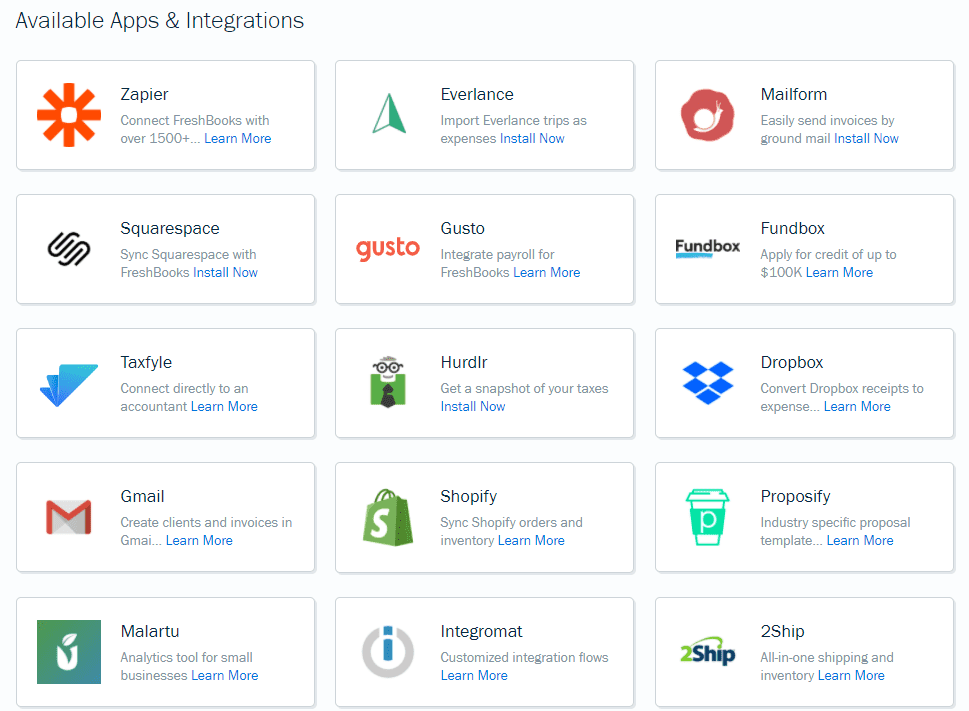Click 'Analytics tool for small' description
The height and width of the screenshot is (711, 969).
click(186, 657)
